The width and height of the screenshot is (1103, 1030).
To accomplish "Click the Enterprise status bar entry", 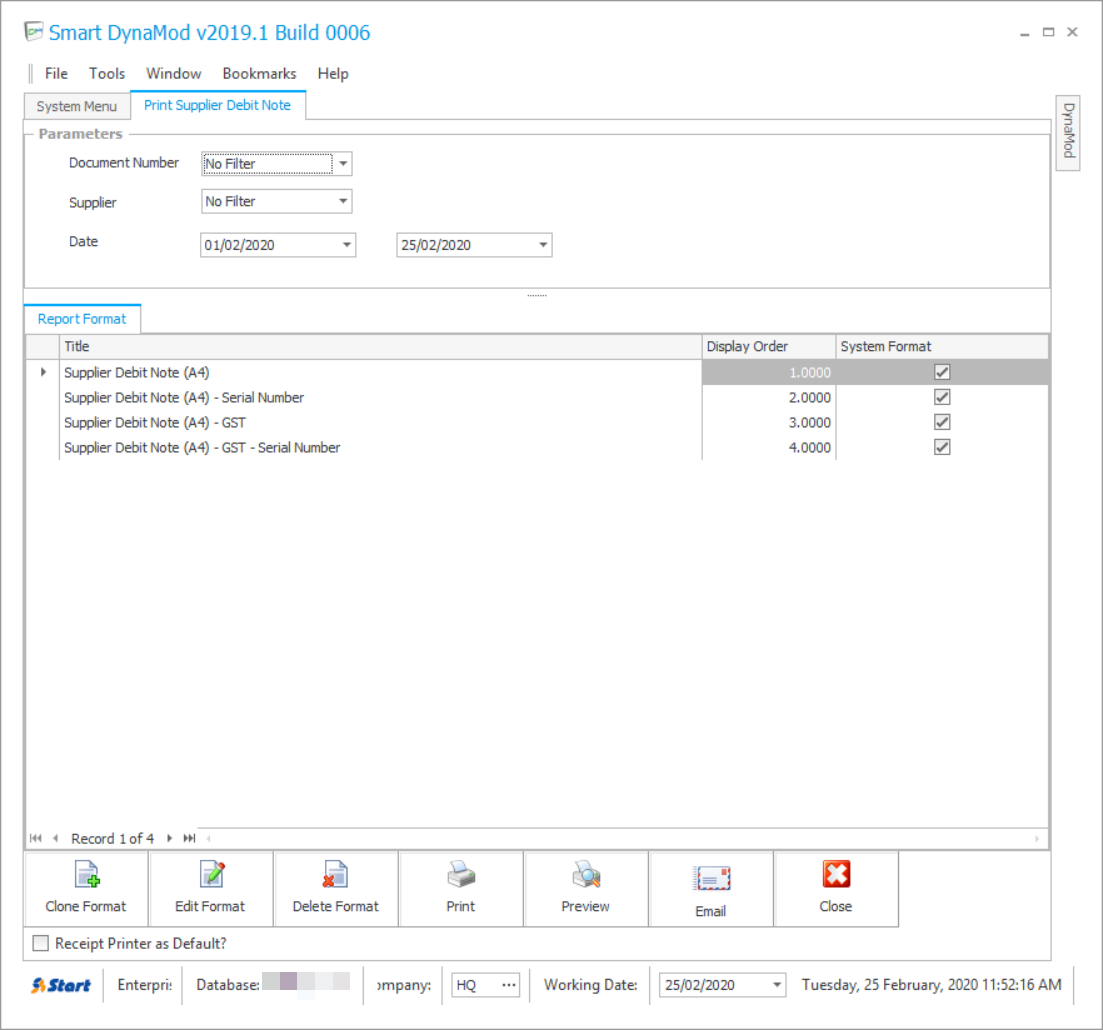I will (144, 985).
